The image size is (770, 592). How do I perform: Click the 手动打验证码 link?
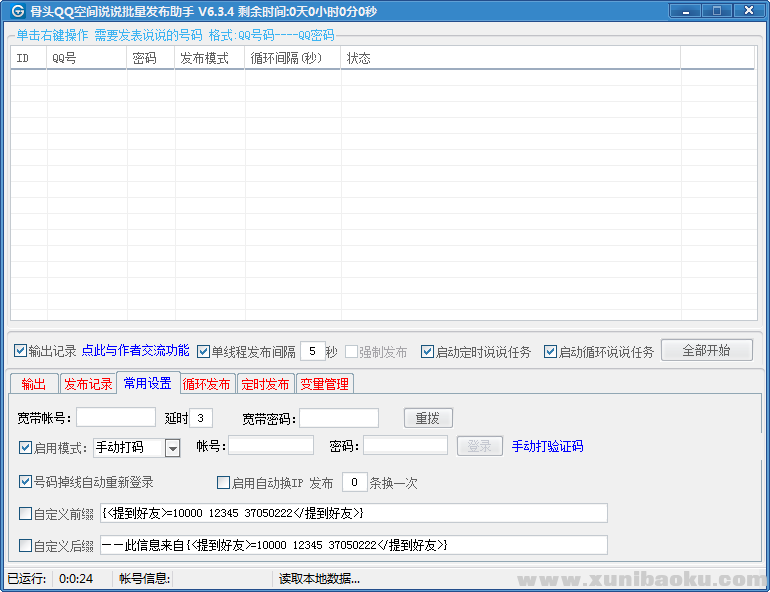(x=547, y=447)
